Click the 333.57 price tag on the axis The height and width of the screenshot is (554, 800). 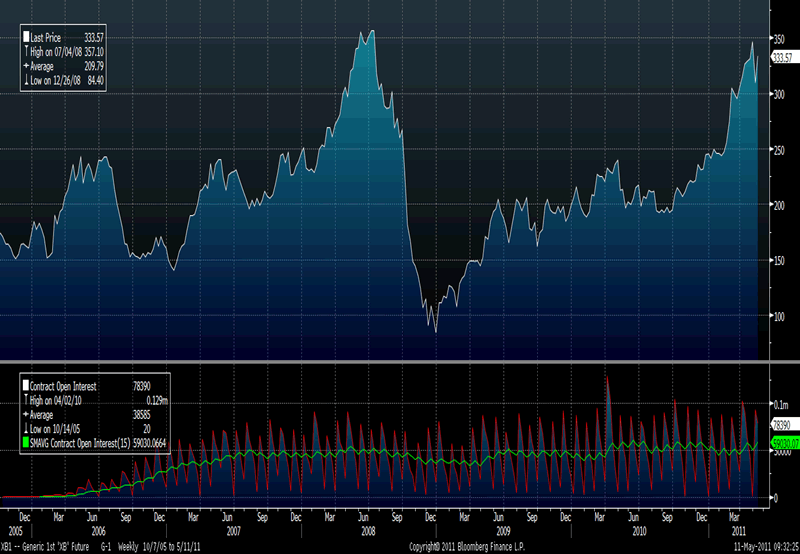click(784, 58)
